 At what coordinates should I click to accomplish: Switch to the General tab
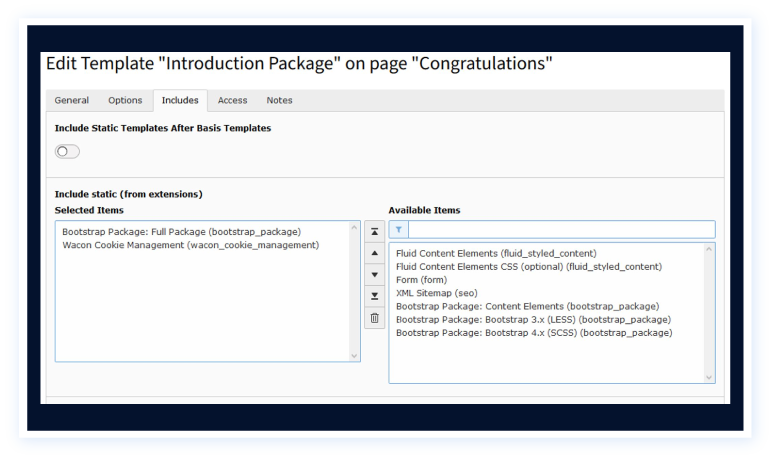pyautogui.click(x=72, y=100)
